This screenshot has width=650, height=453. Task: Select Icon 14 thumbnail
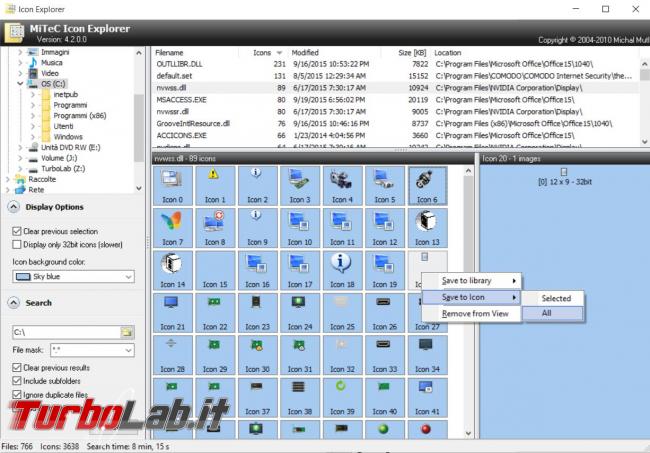pyautogui.click(x=172, y=270)
